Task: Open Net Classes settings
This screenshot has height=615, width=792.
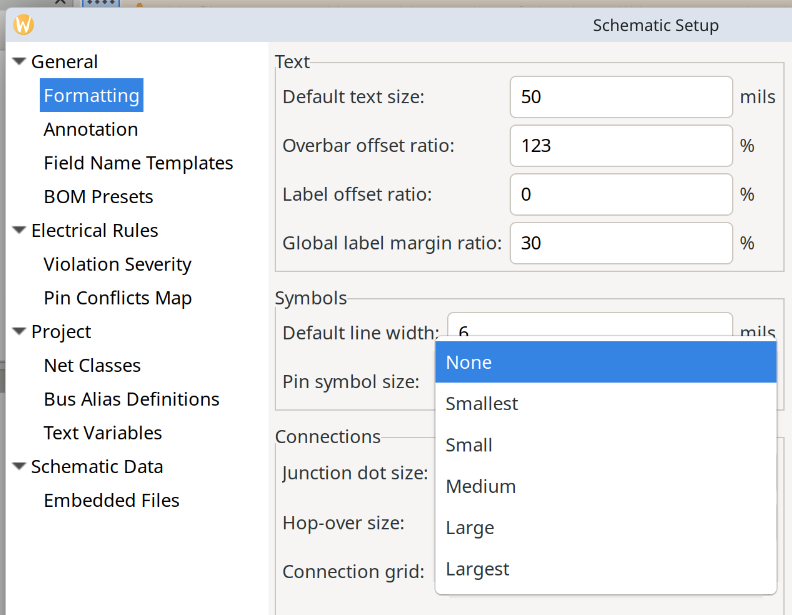Action: click(x=92, y=366)
